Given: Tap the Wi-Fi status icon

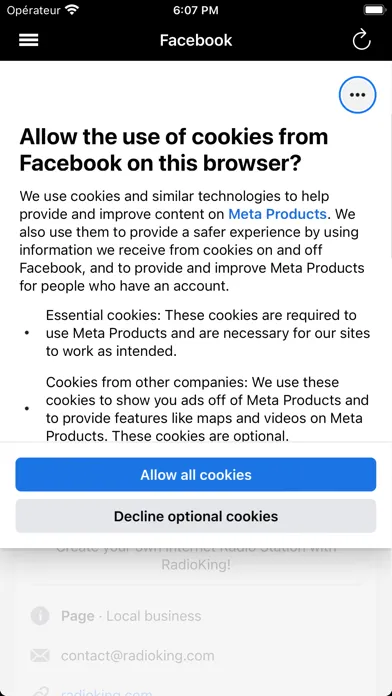Looking at the screenshot, I should [x=71, y=10].
